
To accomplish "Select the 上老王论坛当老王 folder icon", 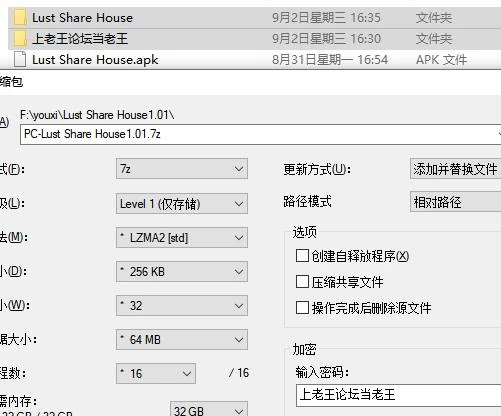I will (x=20, y=39).
